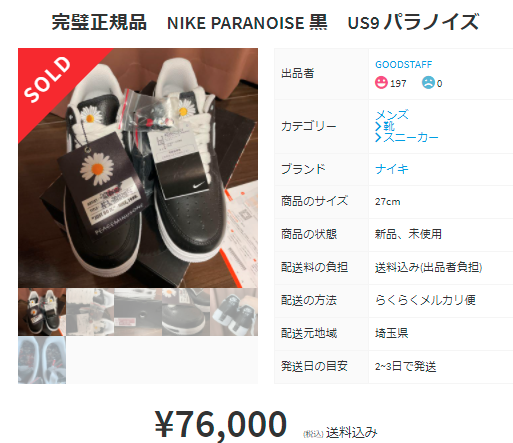The image size is (513, 443).
Task: Click the main product photo
Action: [x=138, y=168]
